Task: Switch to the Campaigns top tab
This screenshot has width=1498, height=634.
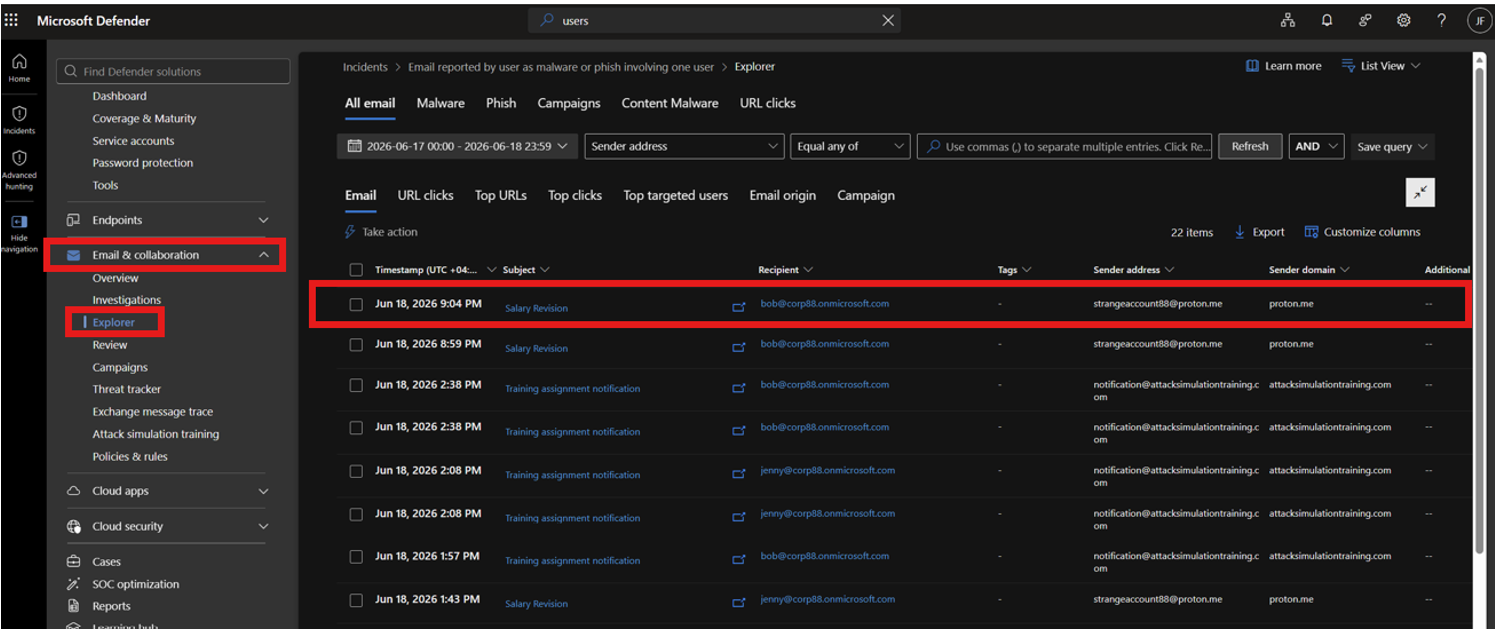Action: pos(569,103)
